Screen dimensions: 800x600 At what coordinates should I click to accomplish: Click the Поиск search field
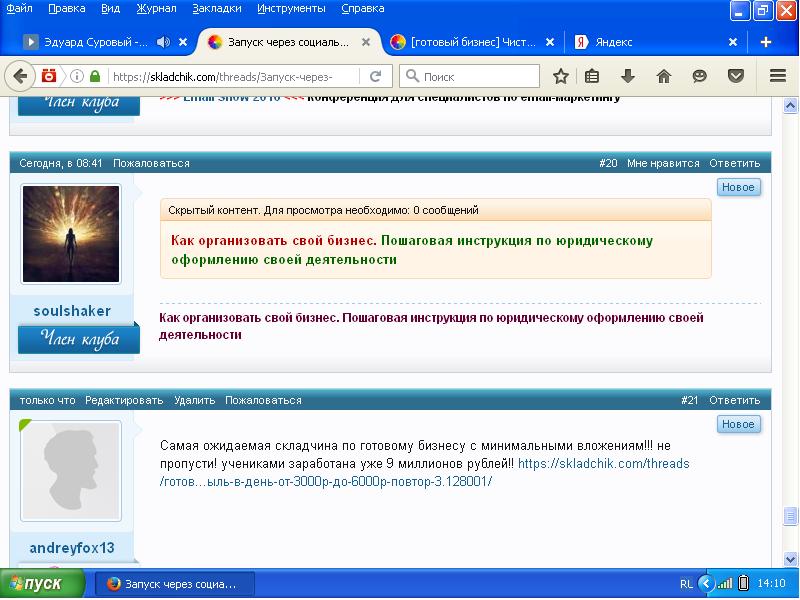469,76
